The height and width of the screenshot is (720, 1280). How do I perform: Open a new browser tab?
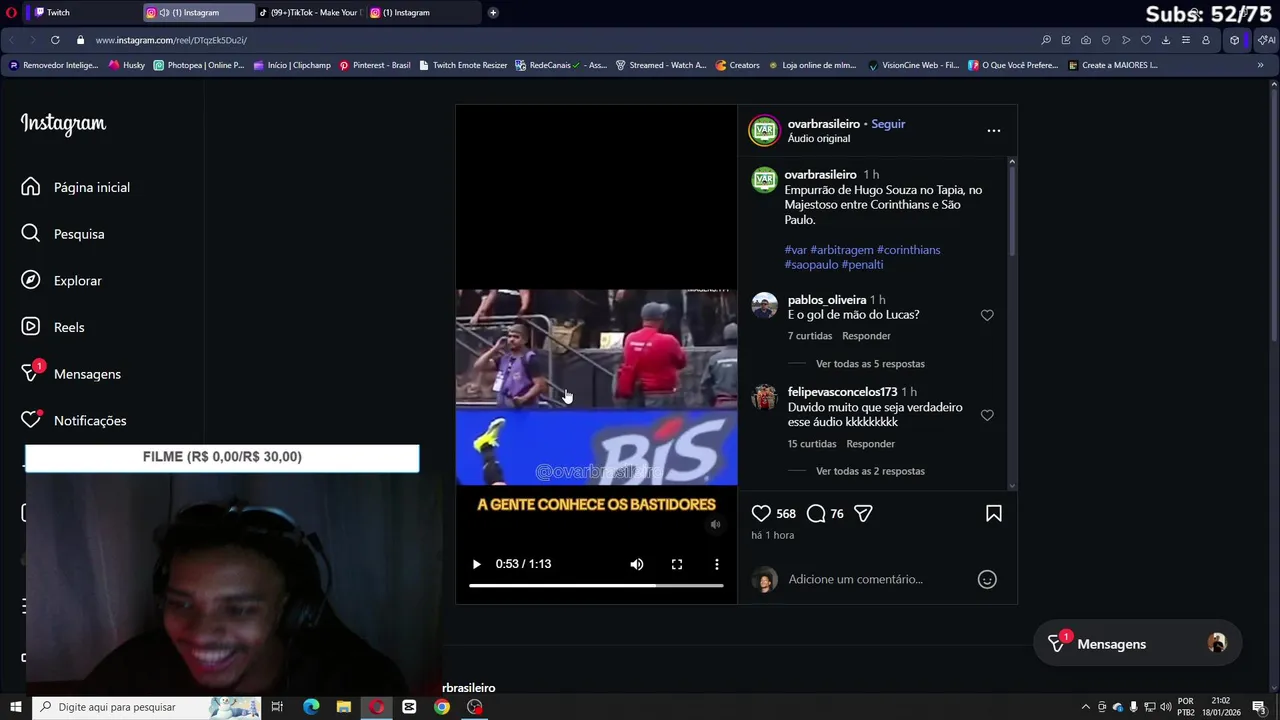coord(493,12)
